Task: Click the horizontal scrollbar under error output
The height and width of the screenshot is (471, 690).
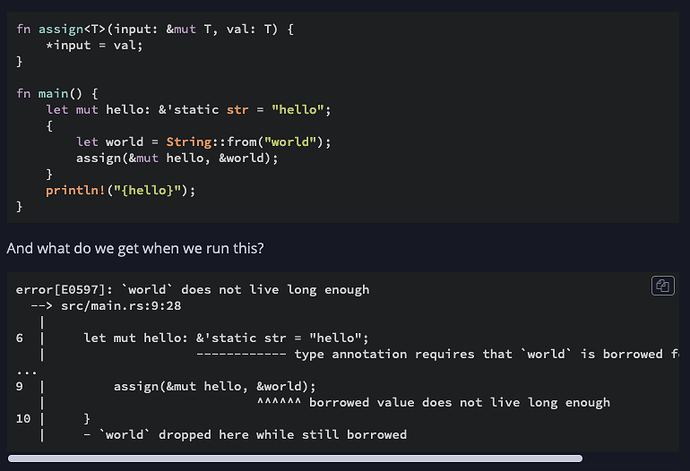Action: pyautogui.click(x=295, y=458)
